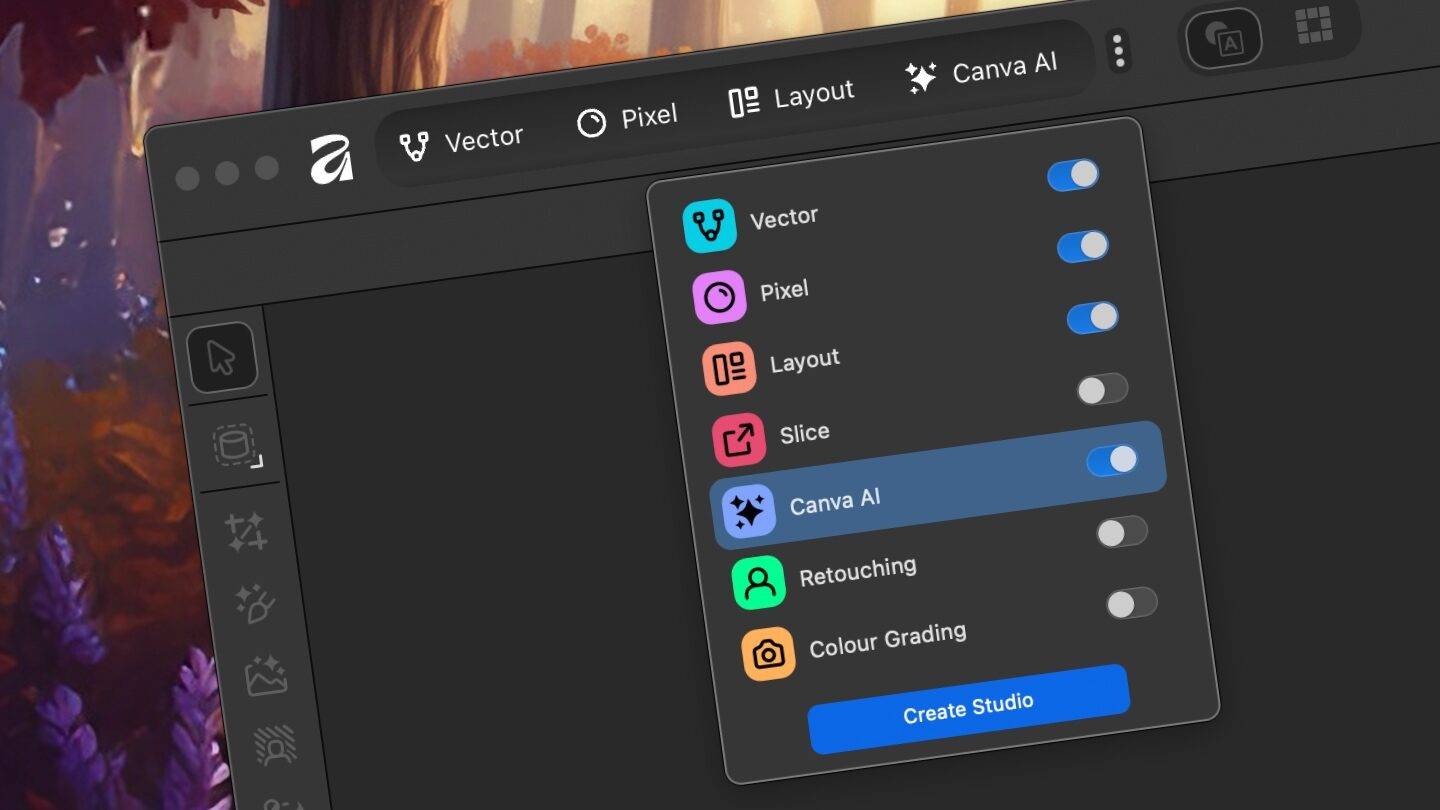Click the orange Layout icon in the popup list

coord(729,368)
